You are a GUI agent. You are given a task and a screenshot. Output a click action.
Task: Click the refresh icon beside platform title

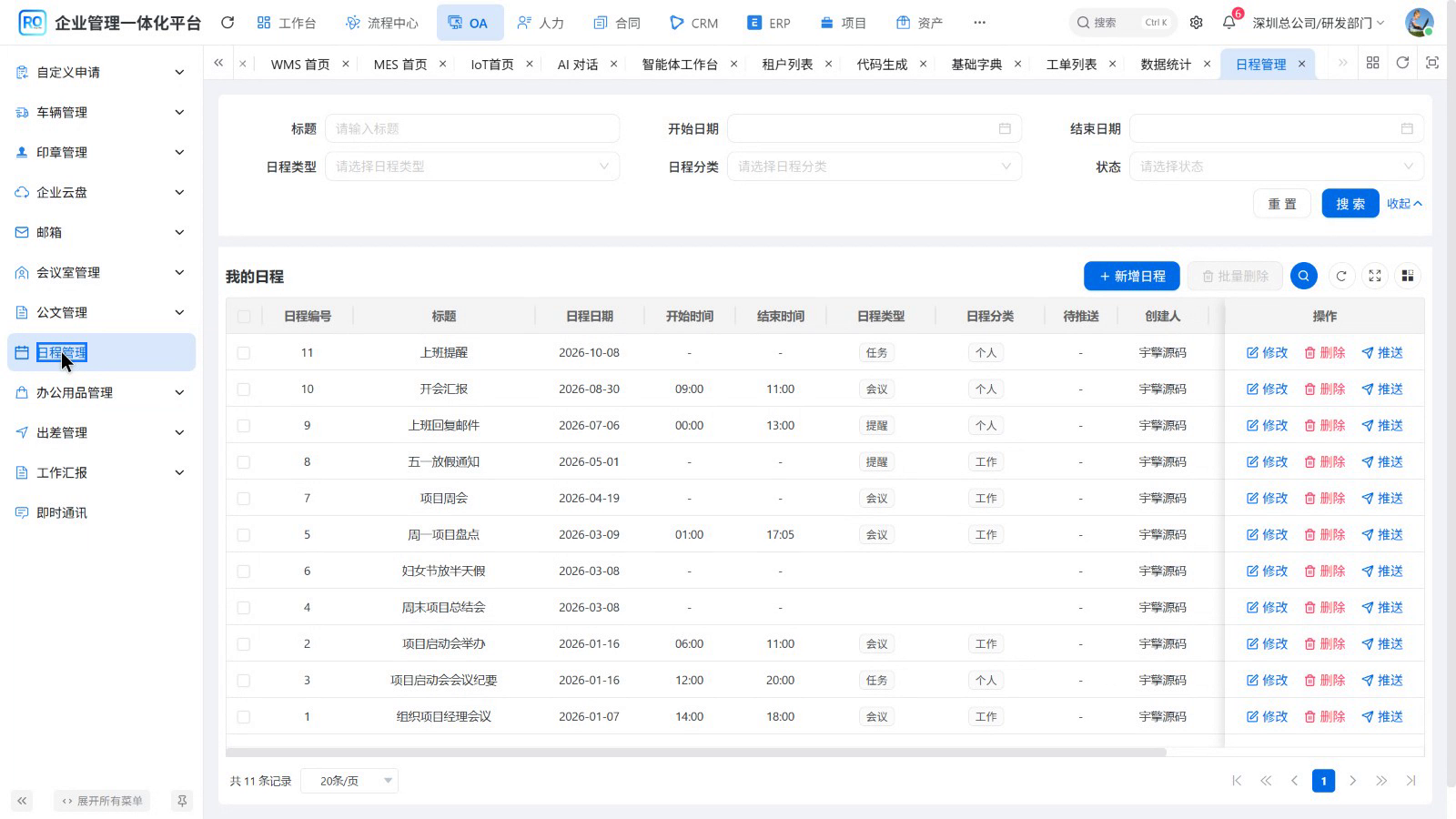[x=227, y=23]
